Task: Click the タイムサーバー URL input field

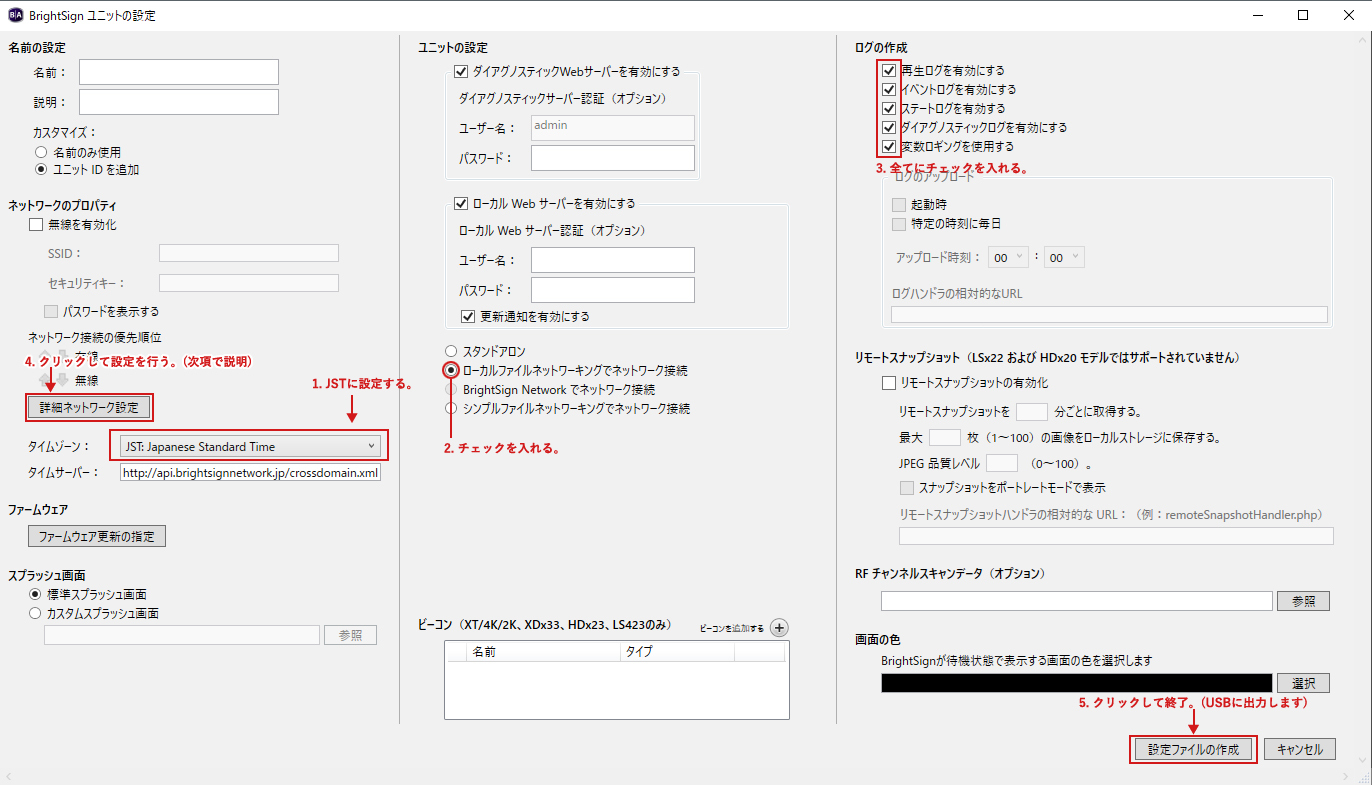Action: pos(250,472)
